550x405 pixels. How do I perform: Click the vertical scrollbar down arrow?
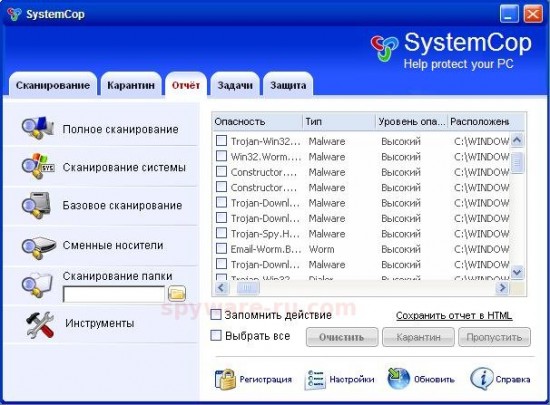pos(517,272)
